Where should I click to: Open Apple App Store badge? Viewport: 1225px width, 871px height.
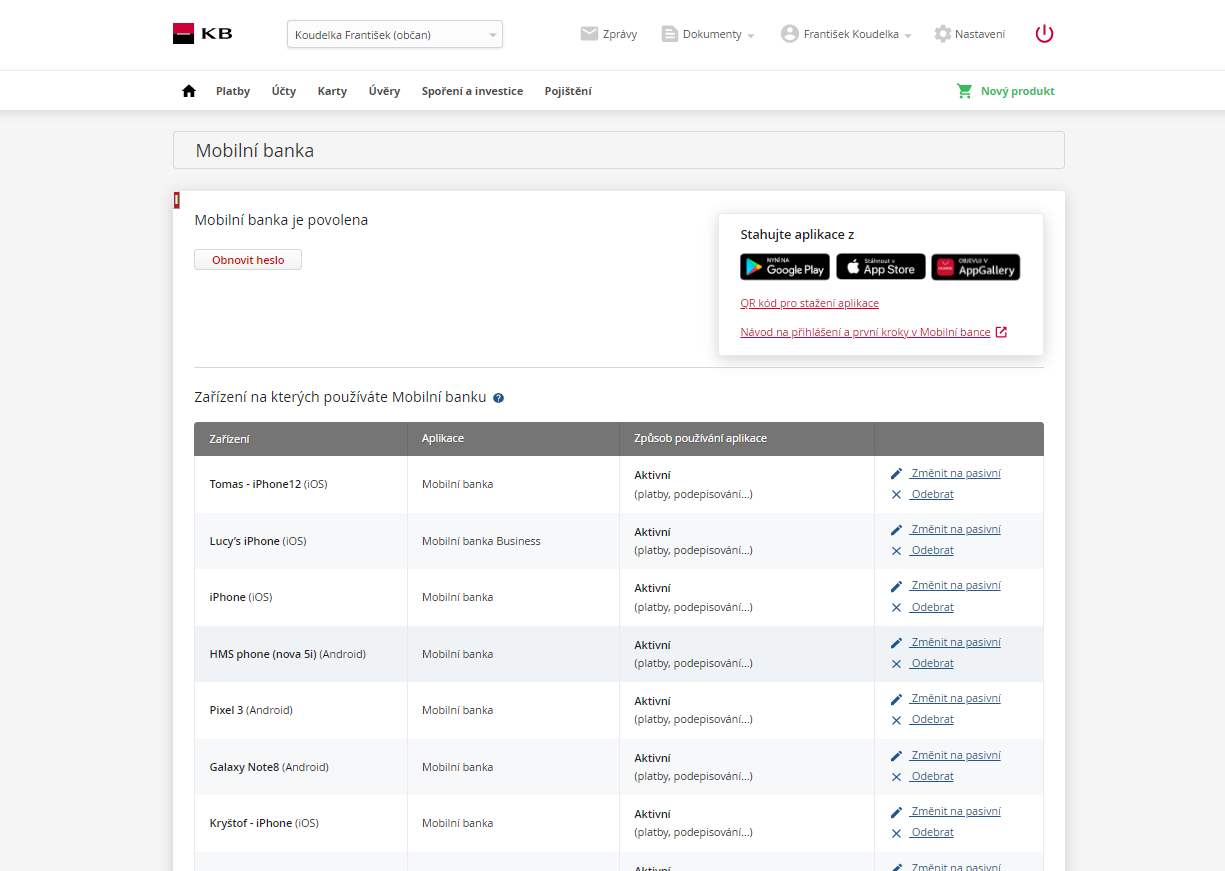880,267
